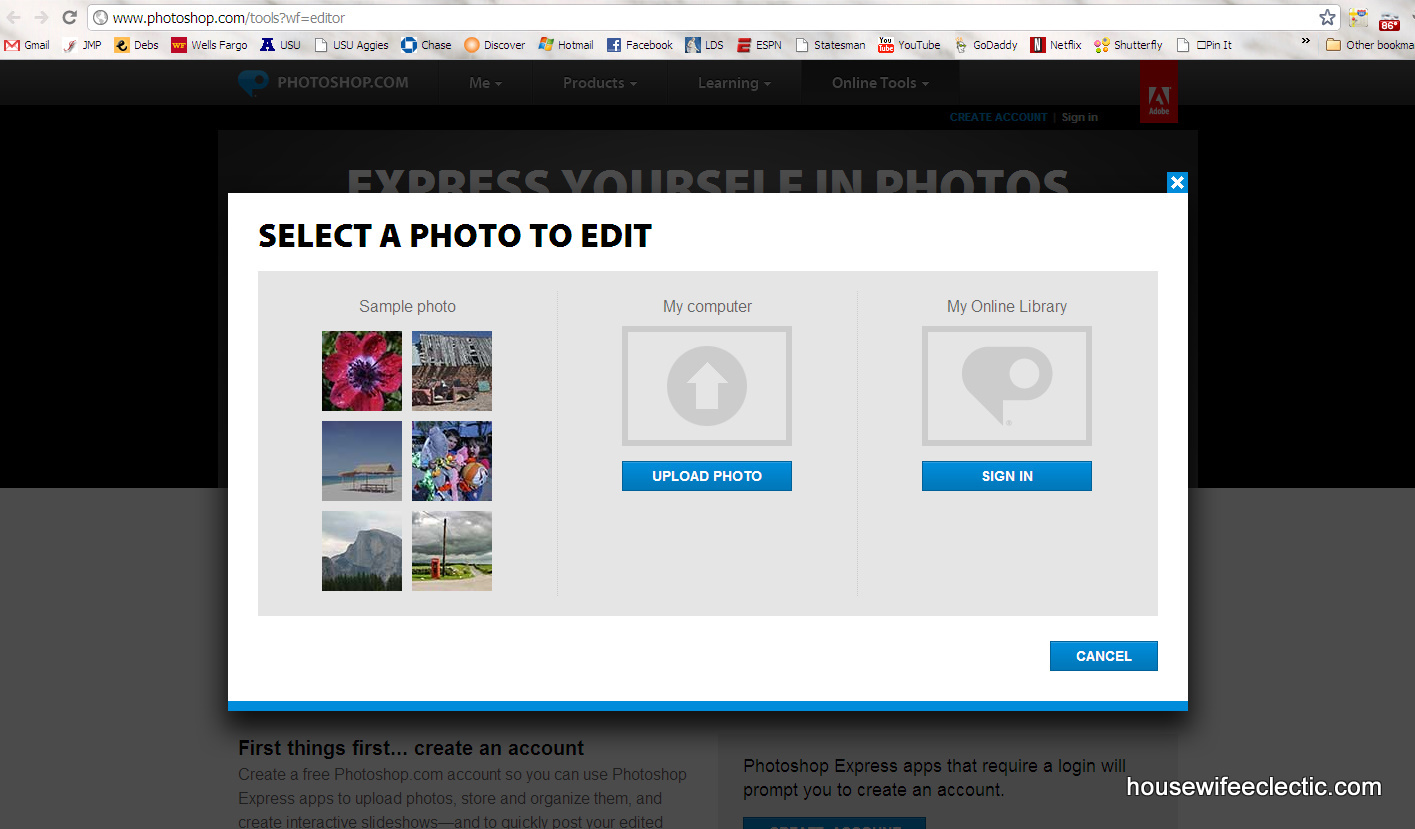Screen dimensions: 1415x829
Task: Click the weather 86° extension icon
Action: (1389, 18)
